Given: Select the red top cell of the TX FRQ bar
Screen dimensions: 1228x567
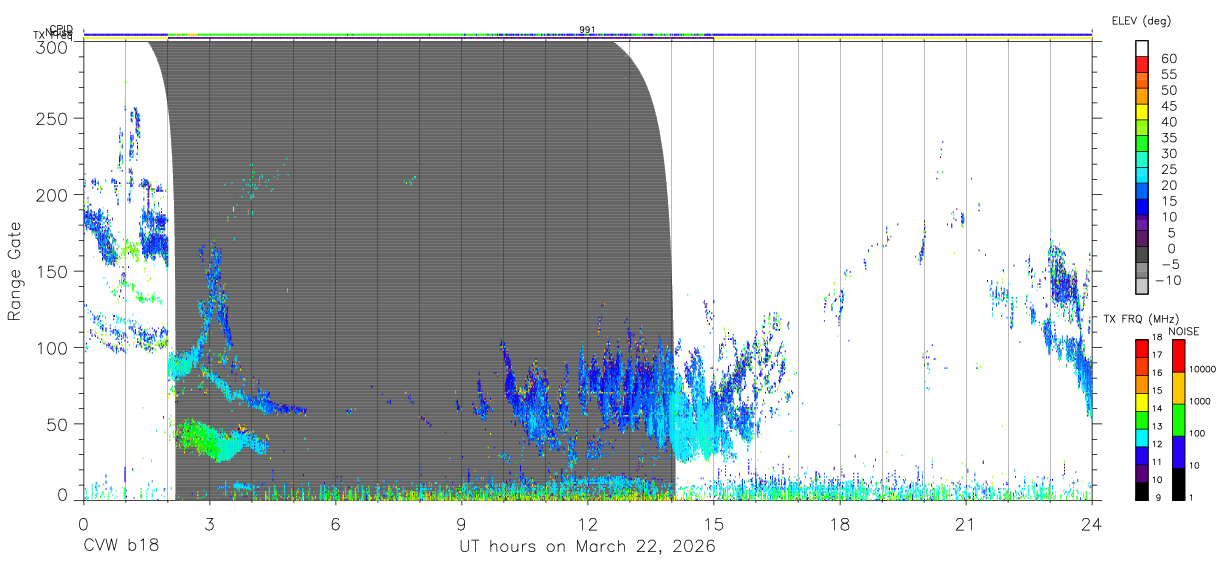Looking at the screenshot, I should [1142, 348].
